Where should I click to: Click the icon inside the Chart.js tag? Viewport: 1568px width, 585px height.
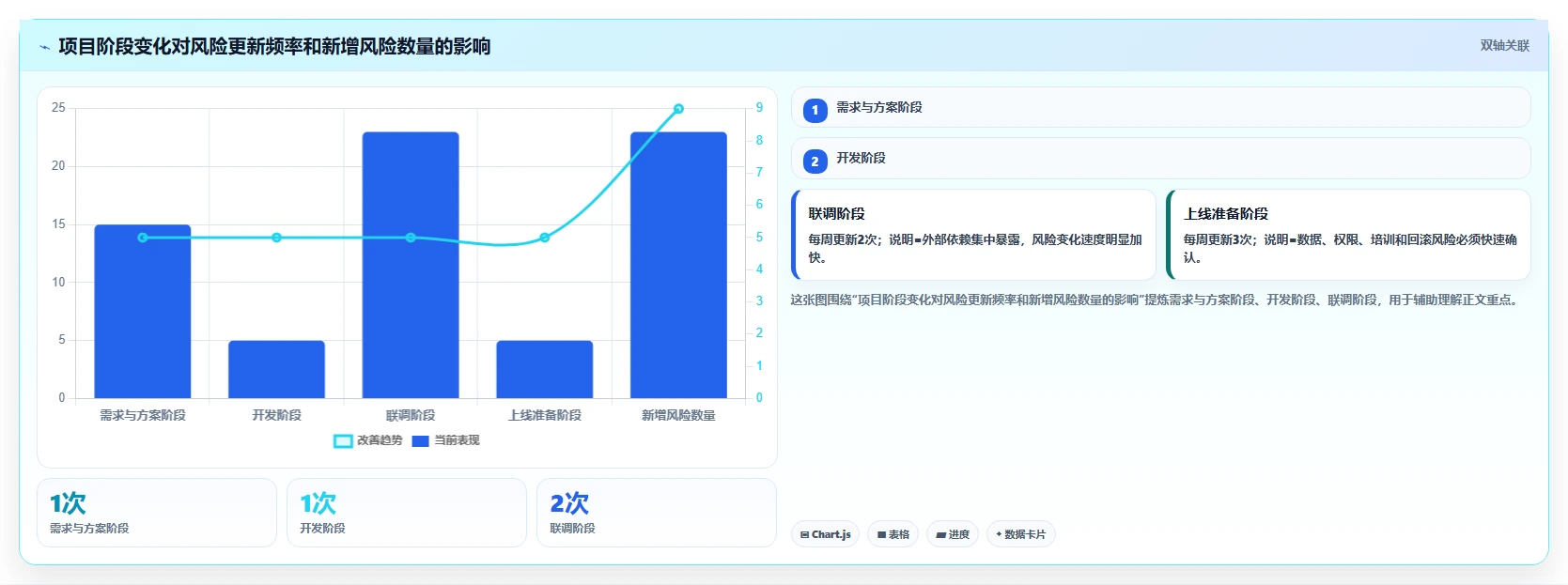pos(805,535)
